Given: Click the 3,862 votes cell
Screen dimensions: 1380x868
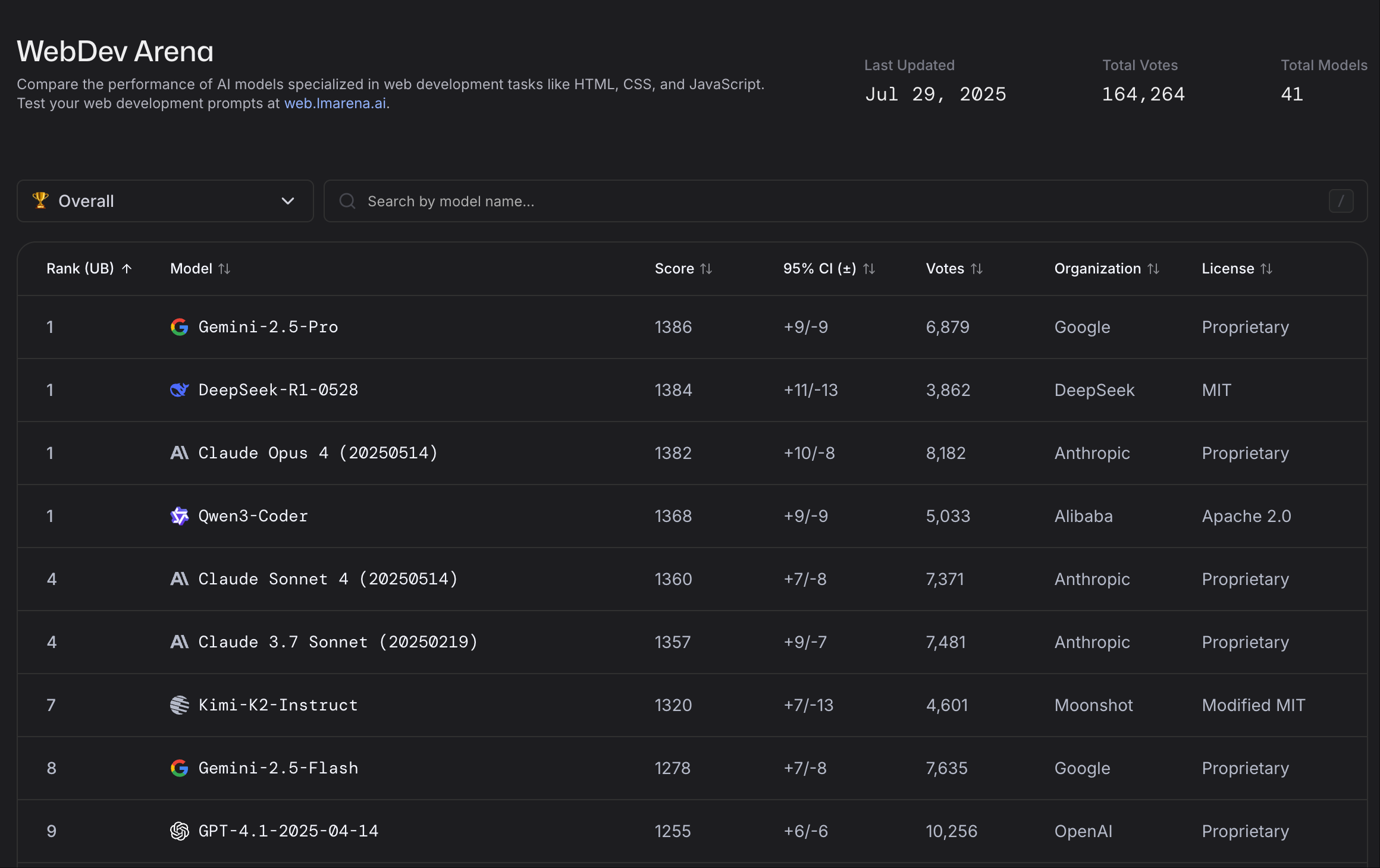Looking at the screenshot, I should (948, 390).
